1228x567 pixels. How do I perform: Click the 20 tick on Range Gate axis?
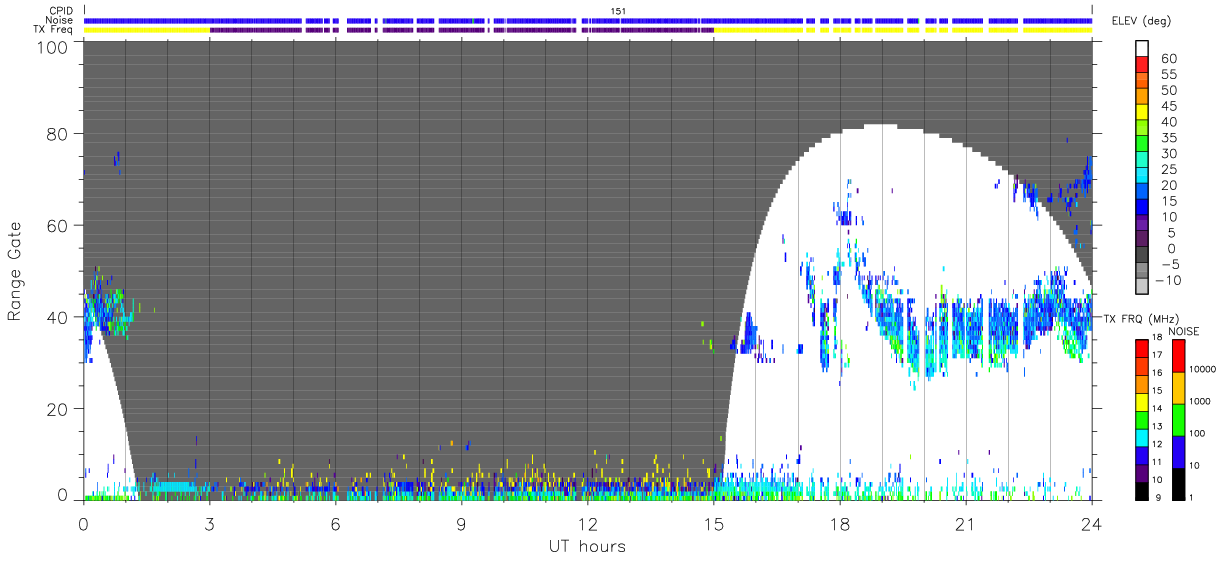(58, 409)
